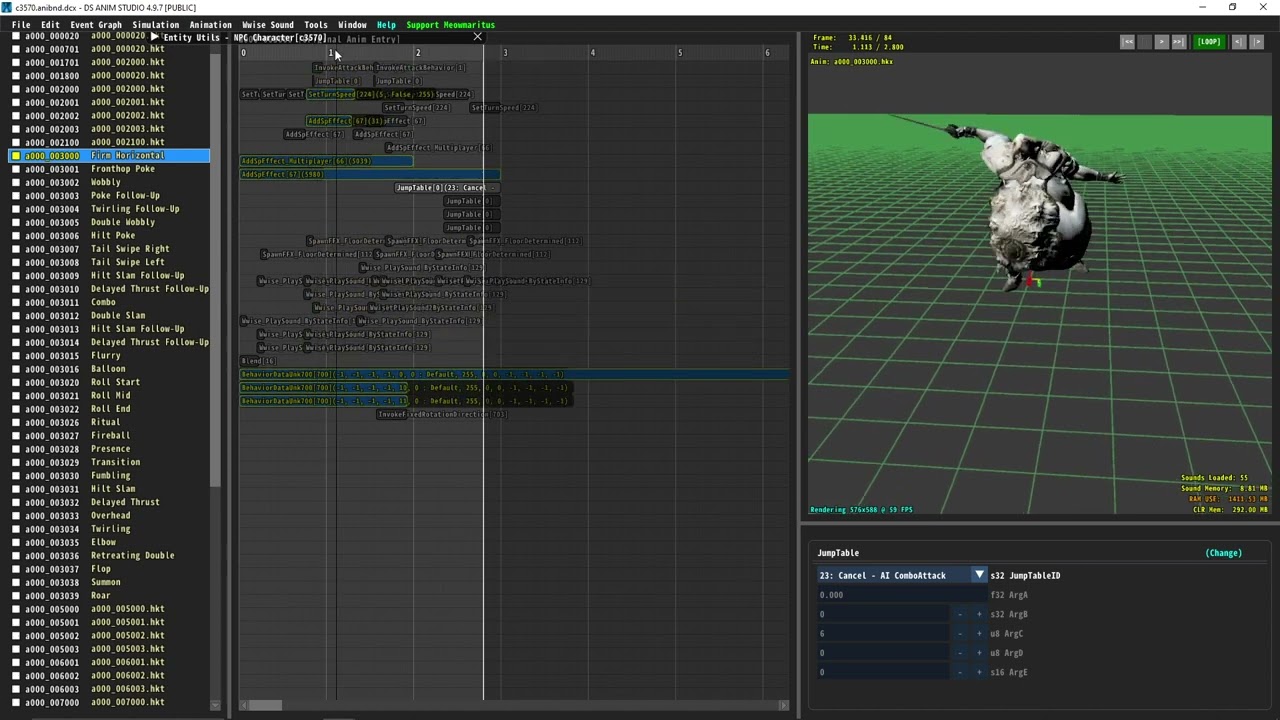
Task: Tick the checkbox beside Fronthop Poke
Action: pos(16,169)
